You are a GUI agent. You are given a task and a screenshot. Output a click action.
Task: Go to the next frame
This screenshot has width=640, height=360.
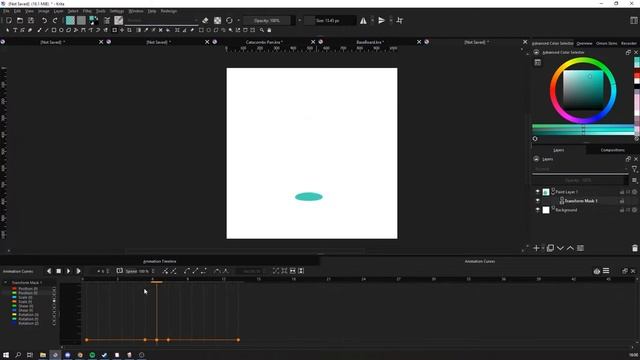tap(78, 271)
